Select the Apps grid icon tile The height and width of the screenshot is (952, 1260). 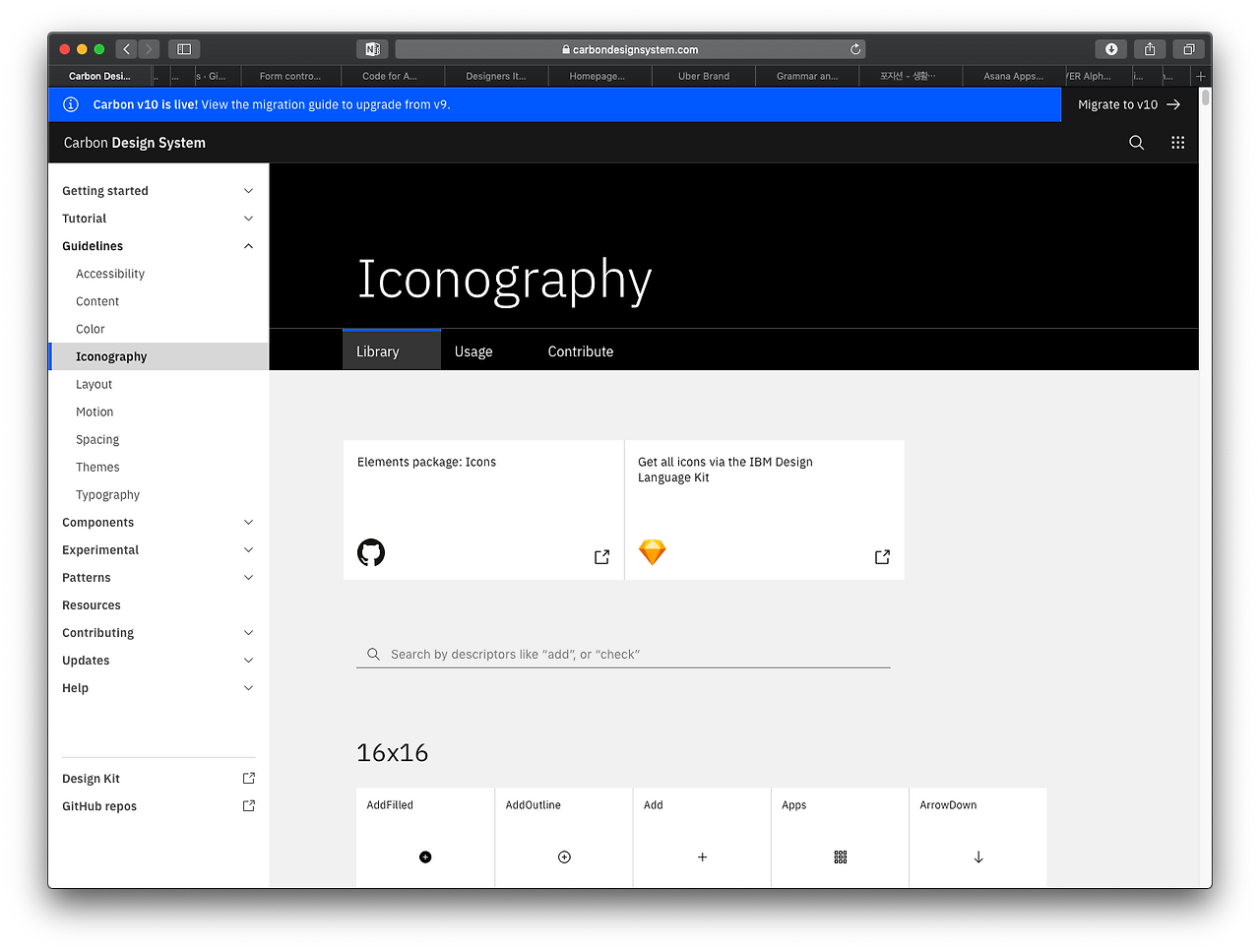[x=840, y=838]
